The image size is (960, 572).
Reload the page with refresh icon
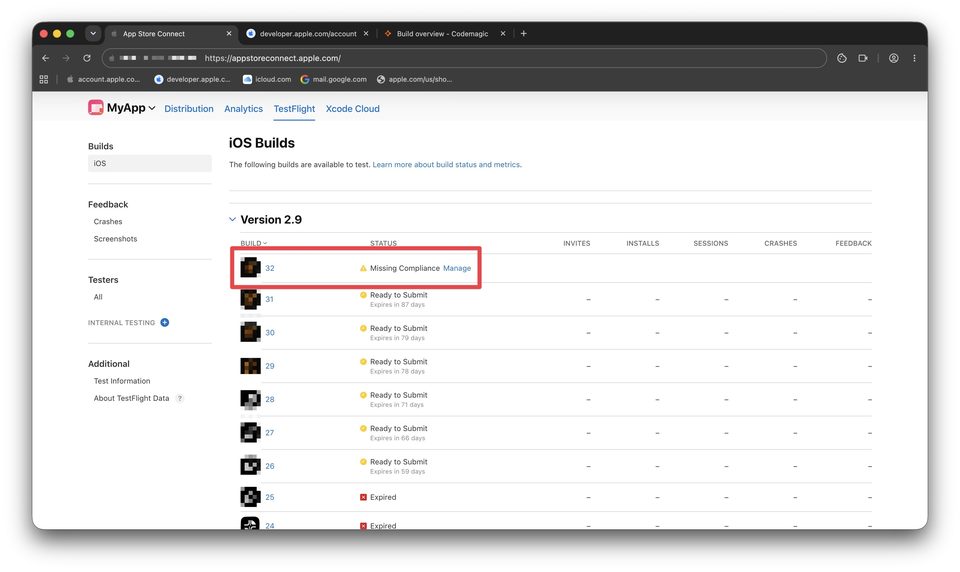click(87, 58)
